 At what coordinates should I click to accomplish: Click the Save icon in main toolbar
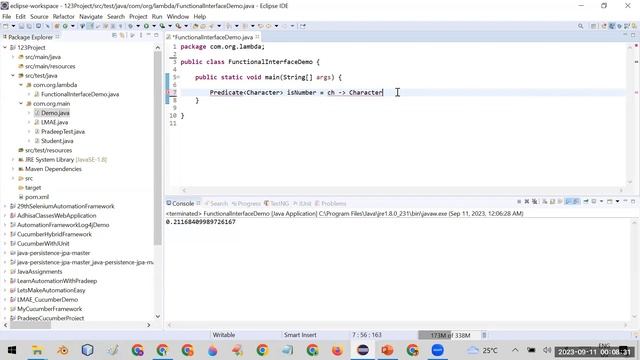pyautogui.click(x=21, y=26)
